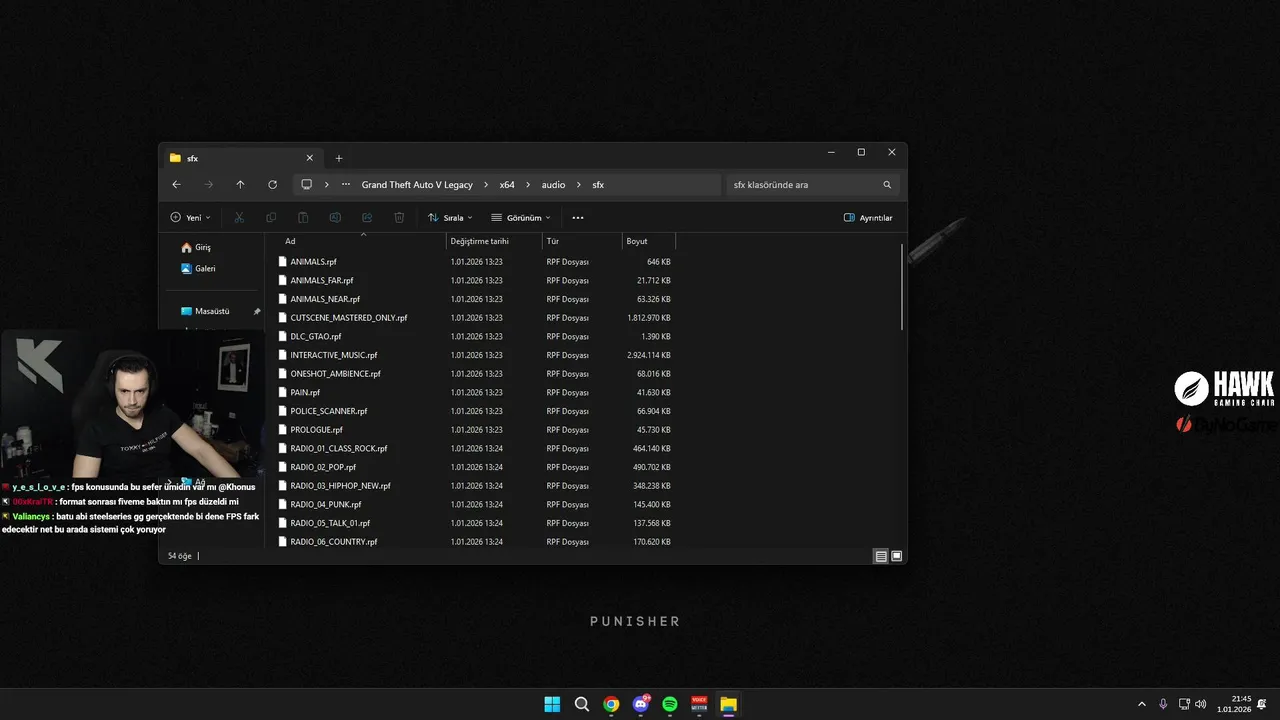
Task: Open the new tab plus button
Action: point(338,158)
